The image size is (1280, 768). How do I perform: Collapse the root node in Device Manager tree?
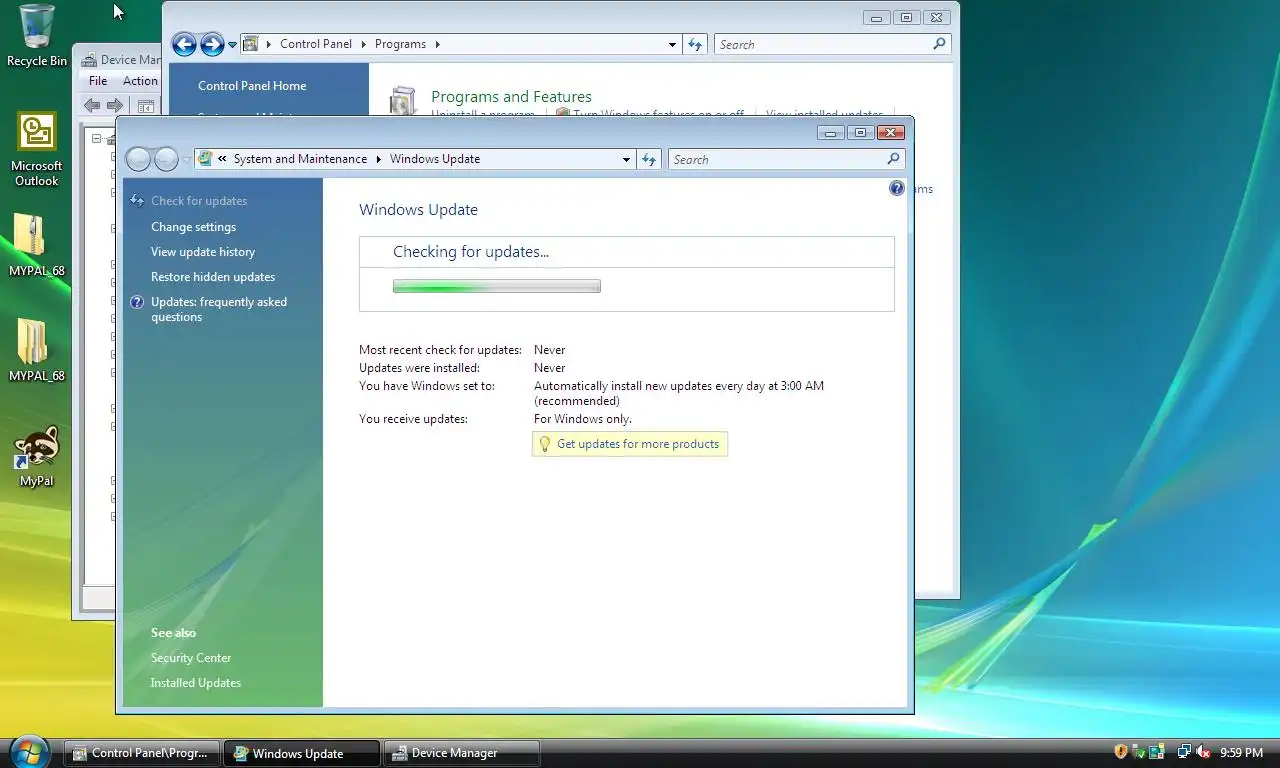coord(97,138)
